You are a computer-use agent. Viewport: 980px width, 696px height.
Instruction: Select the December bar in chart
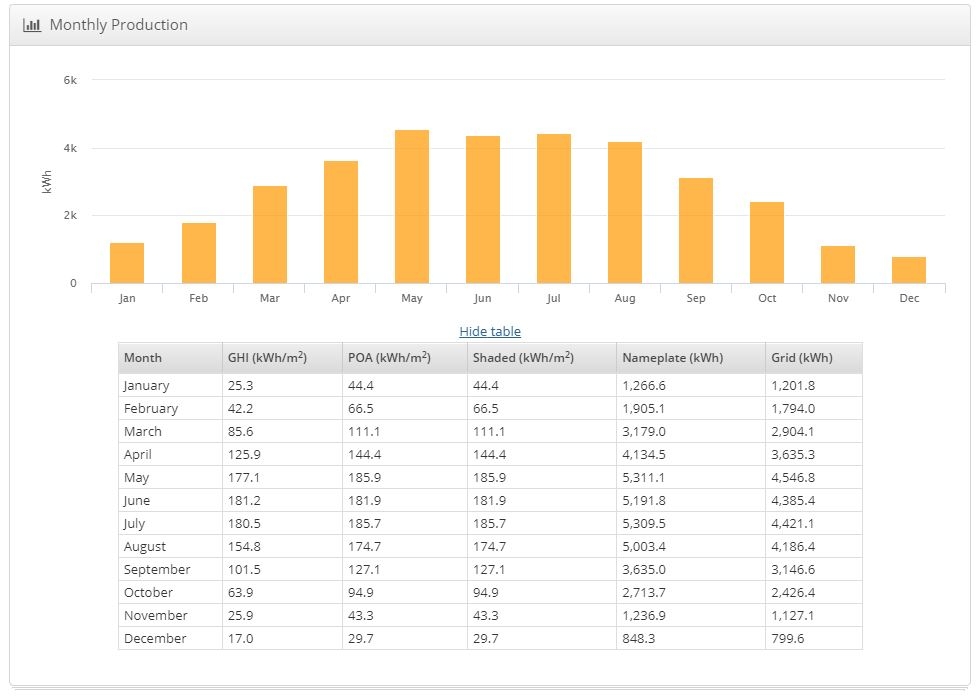909,270
